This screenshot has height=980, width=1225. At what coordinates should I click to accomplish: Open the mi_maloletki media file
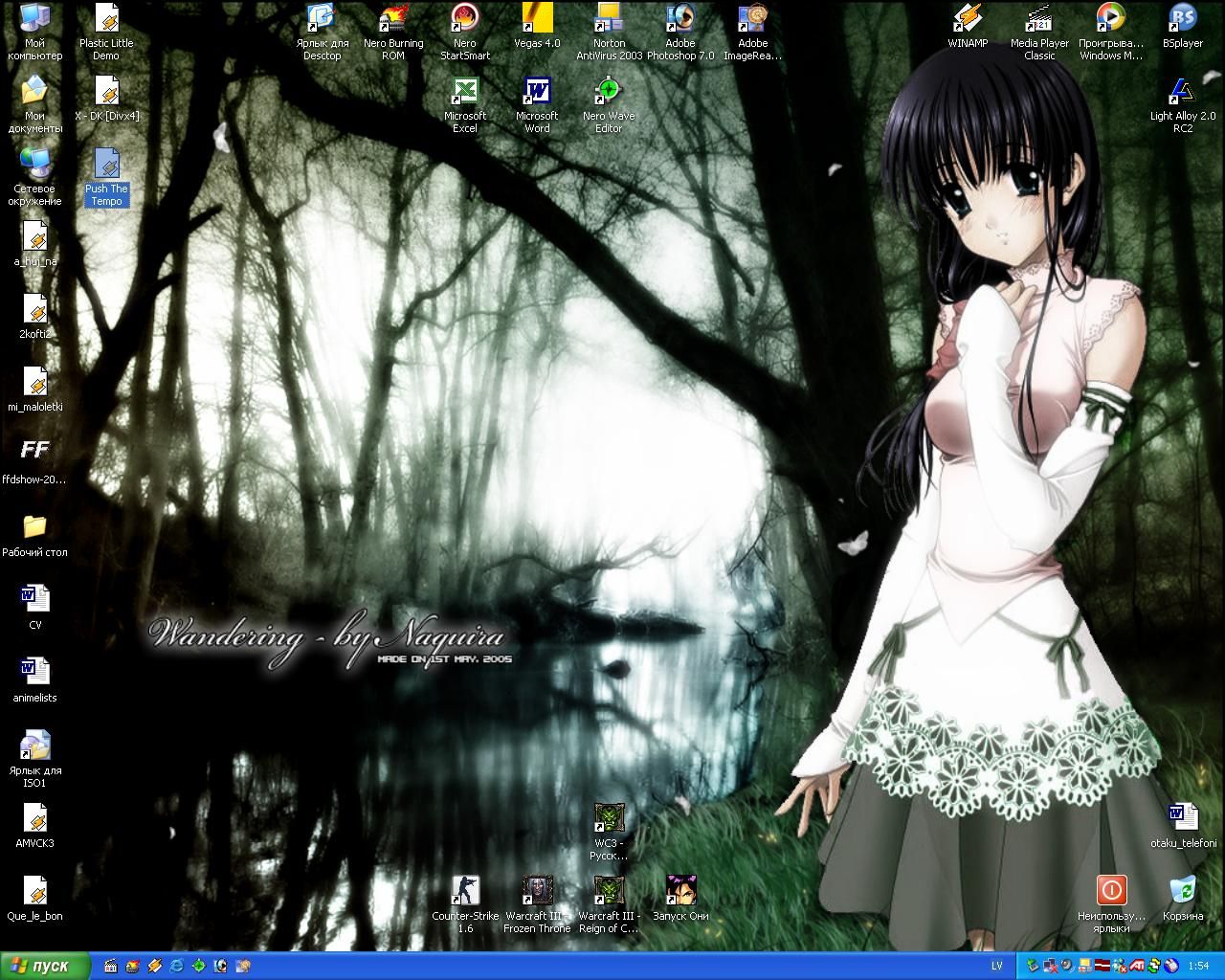tap(34, 390)
